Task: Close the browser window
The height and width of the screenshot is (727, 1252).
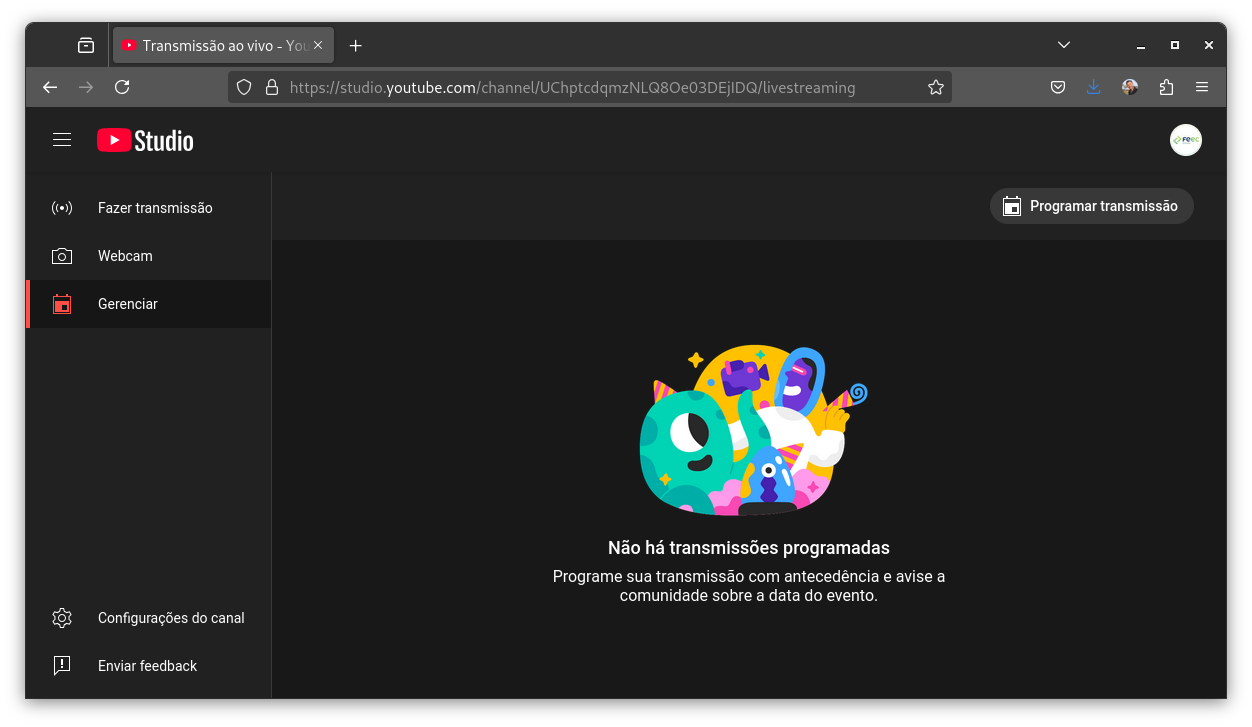Action: click(1209, 45)
